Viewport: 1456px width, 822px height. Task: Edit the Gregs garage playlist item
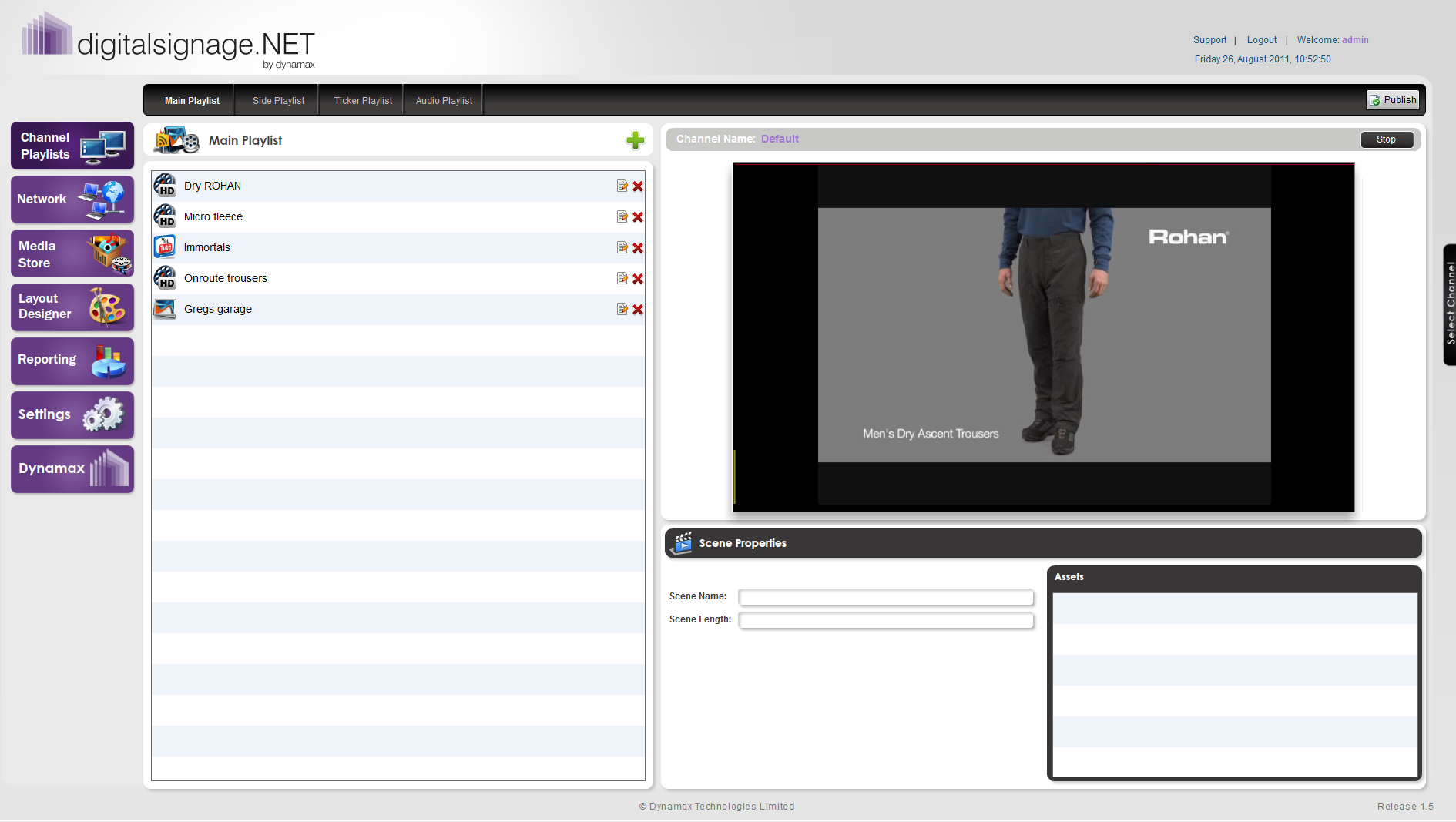pyautogui.click(x=622, y=309)
